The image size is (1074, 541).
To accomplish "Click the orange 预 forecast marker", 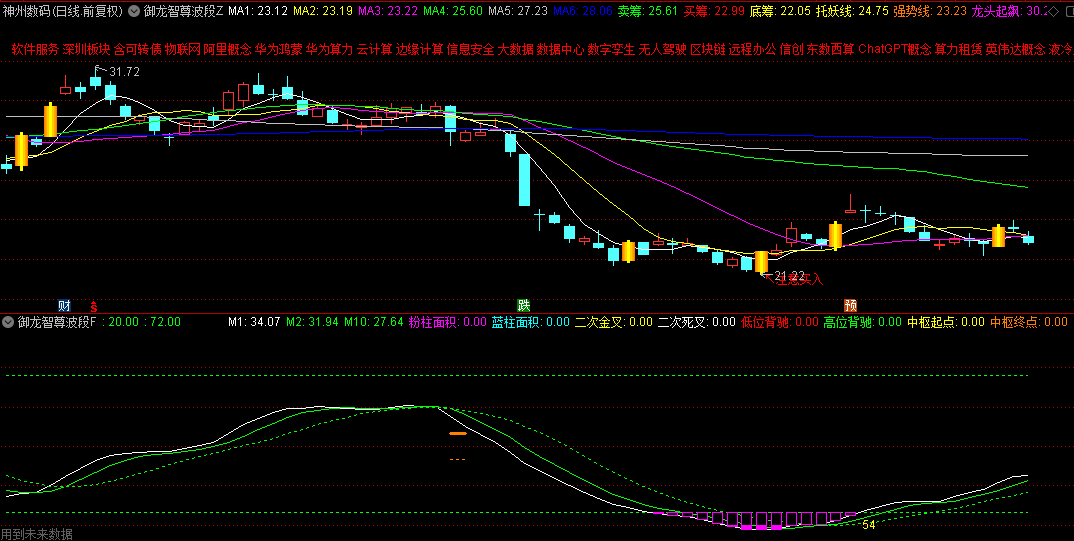I will click(851, 305).
